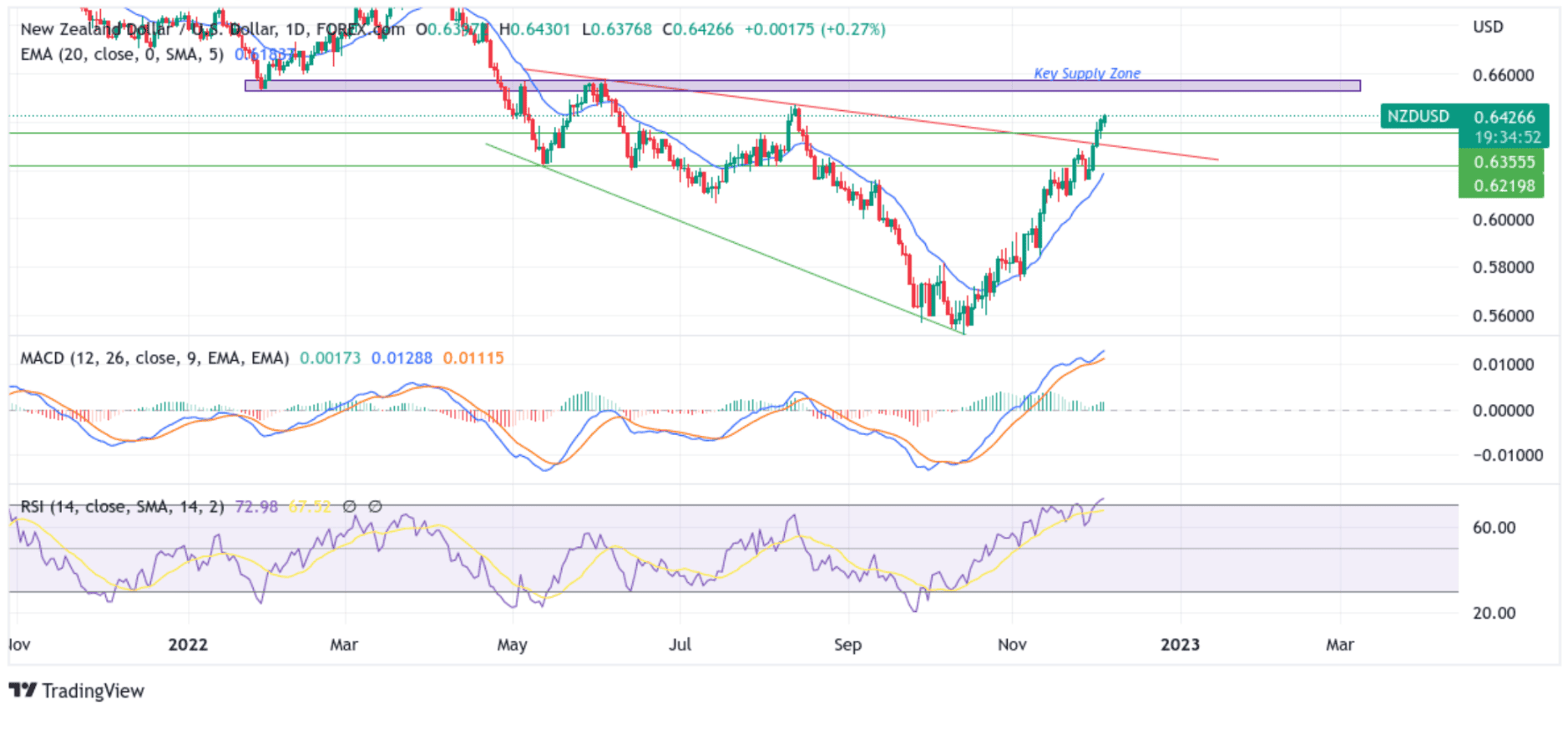The height and width of the screenshot is (729, 1568).
Task: Click the EMA (20, close, 0, SMA, 5) legend
Action: pos(122,54)
